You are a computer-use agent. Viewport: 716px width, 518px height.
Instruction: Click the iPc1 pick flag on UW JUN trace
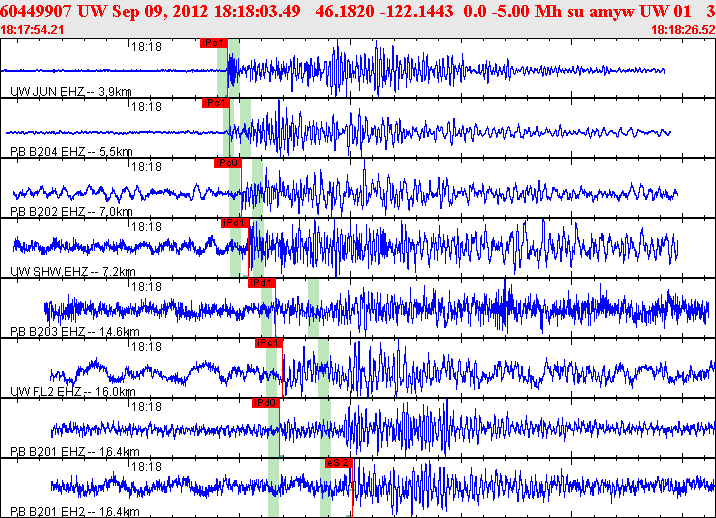coord(214,43)
